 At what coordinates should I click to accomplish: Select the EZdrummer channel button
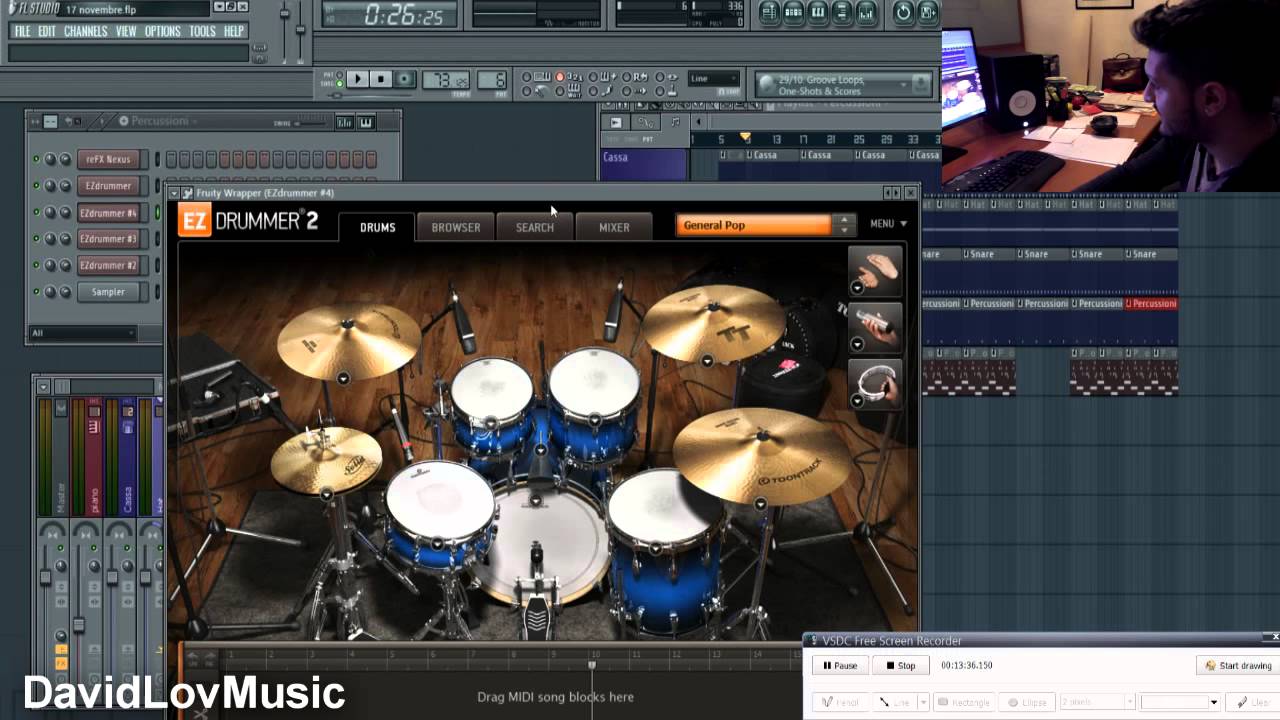click(108, 186)
